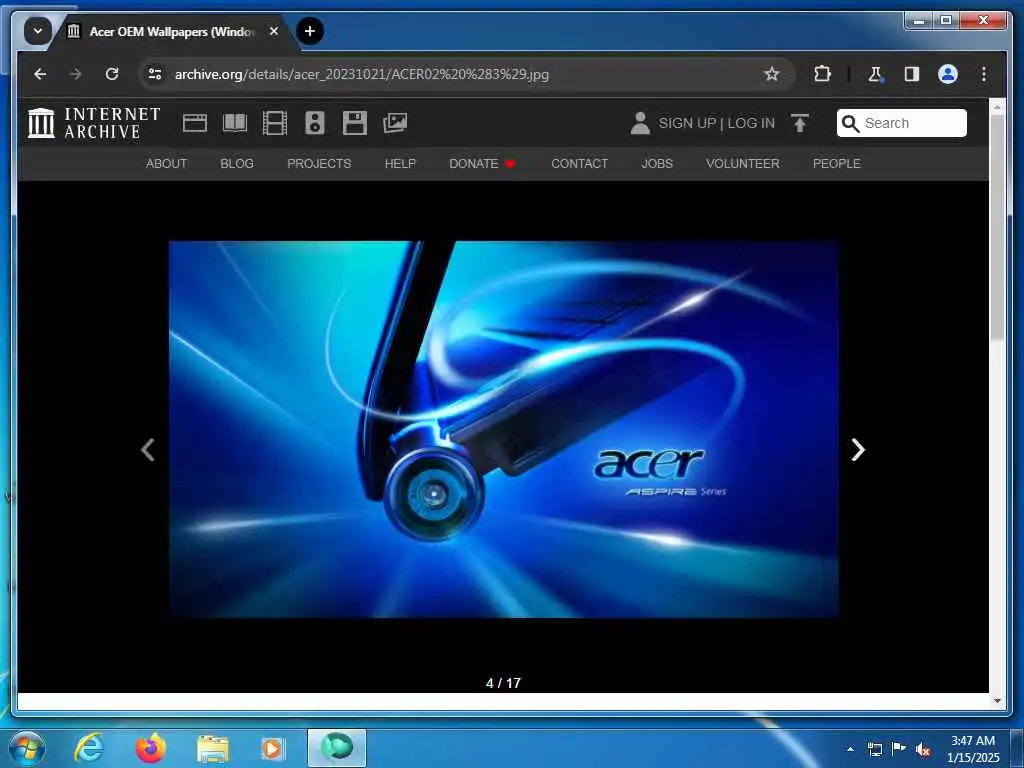Image resolution: width=1024 pixels, height=768 pixels.
Task: Open the Web archive icon
Action: coord(195,123)
